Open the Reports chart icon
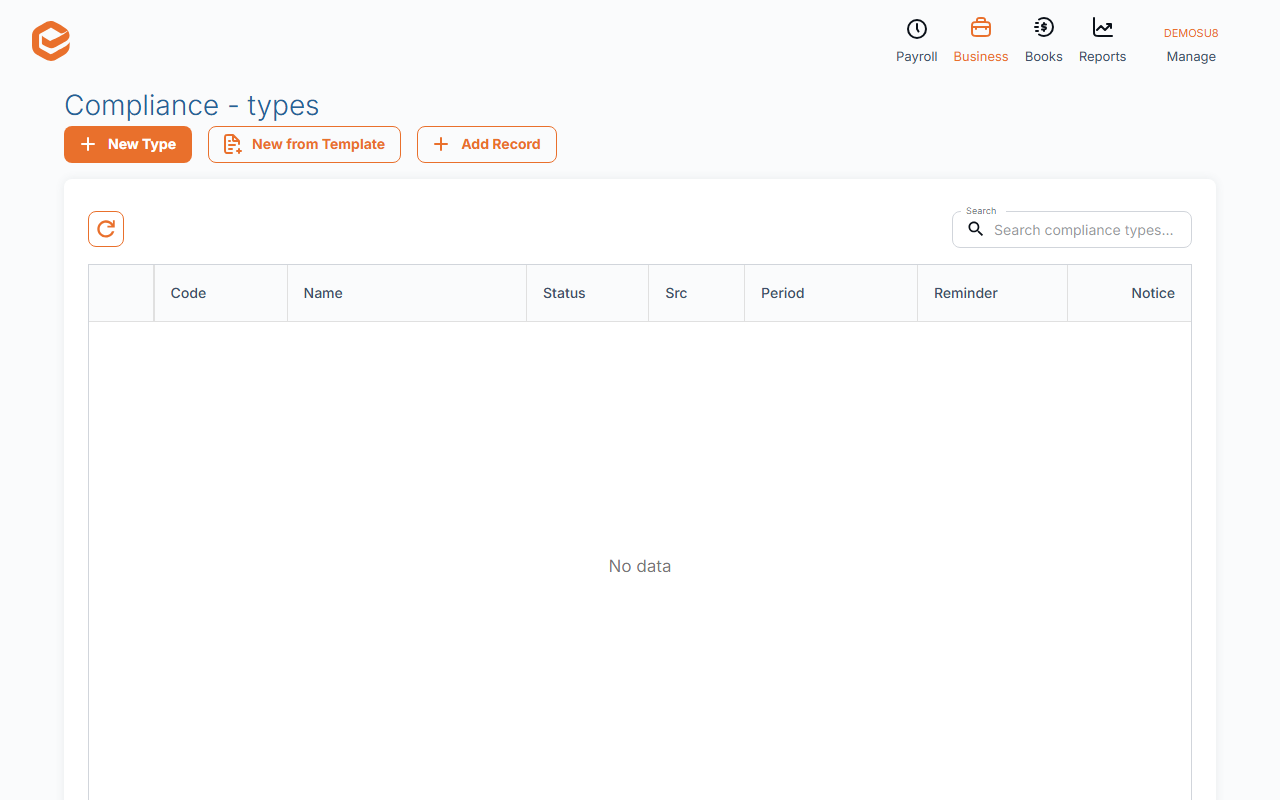Screen dimensions: 1280x800 click(1103, 28)
